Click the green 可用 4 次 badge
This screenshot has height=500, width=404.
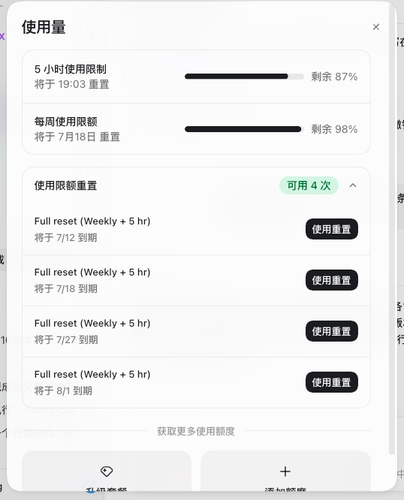pyautogui.click(x=309, y=185)
